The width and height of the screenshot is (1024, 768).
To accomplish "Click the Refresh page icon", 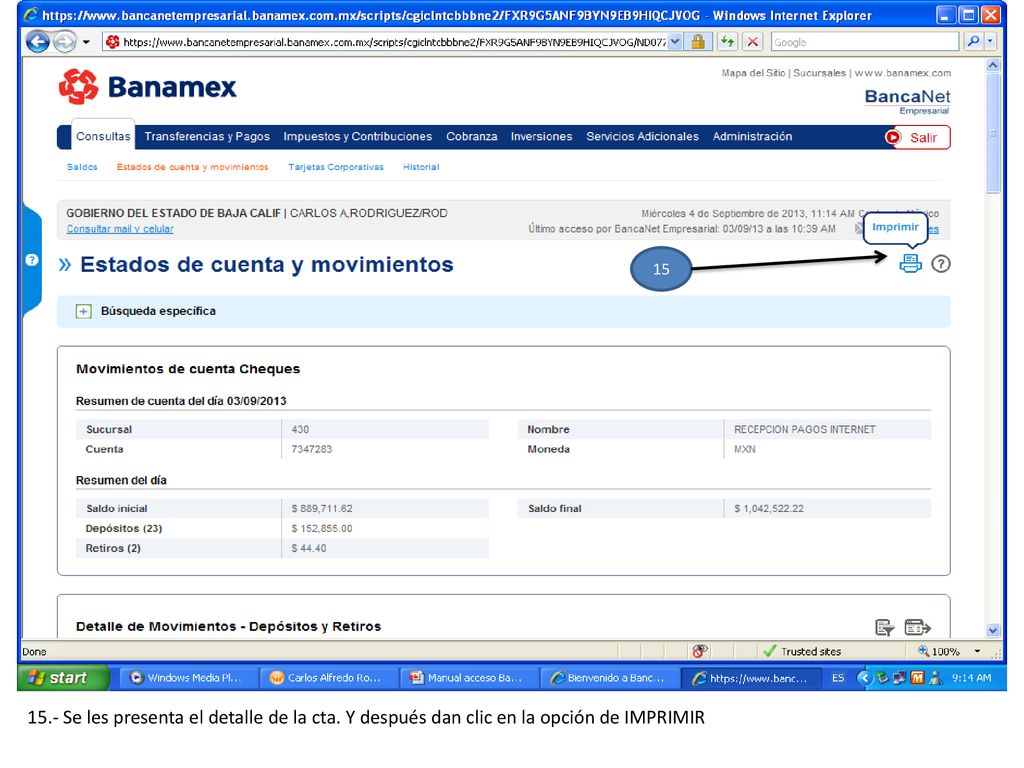I will [727, 42].
